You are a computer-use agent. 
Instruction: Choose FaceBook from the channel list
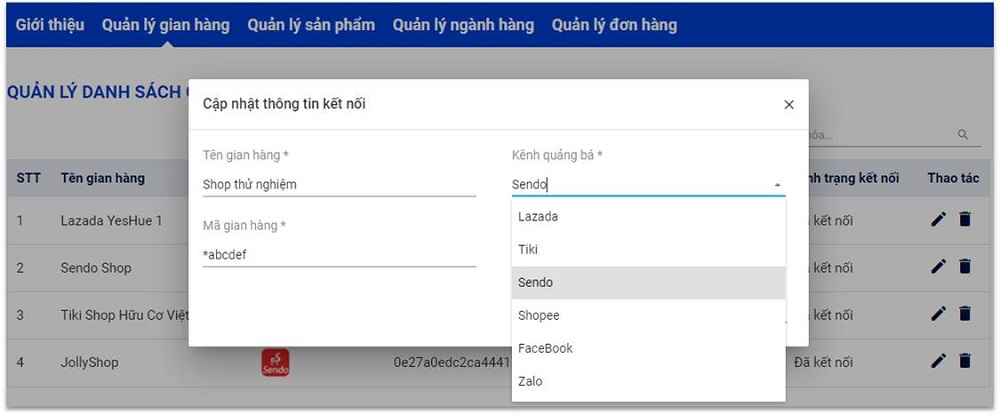click(x=649, y=349)
